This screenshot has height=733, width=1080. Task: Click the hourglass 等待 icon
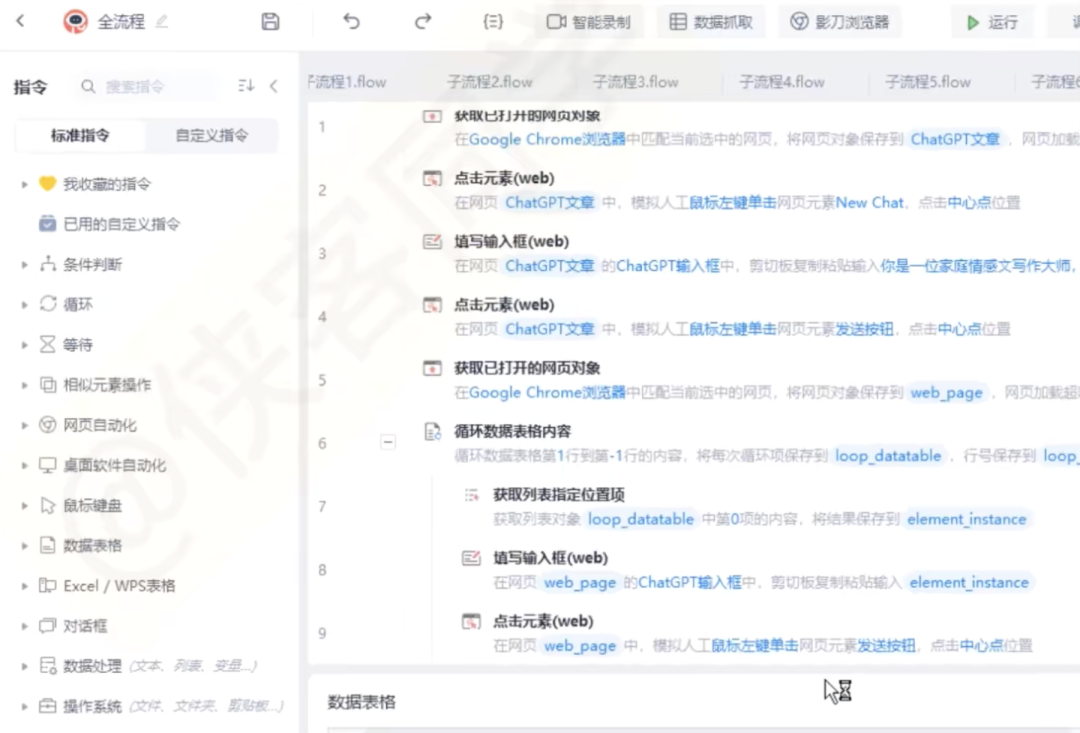point(48,344)
